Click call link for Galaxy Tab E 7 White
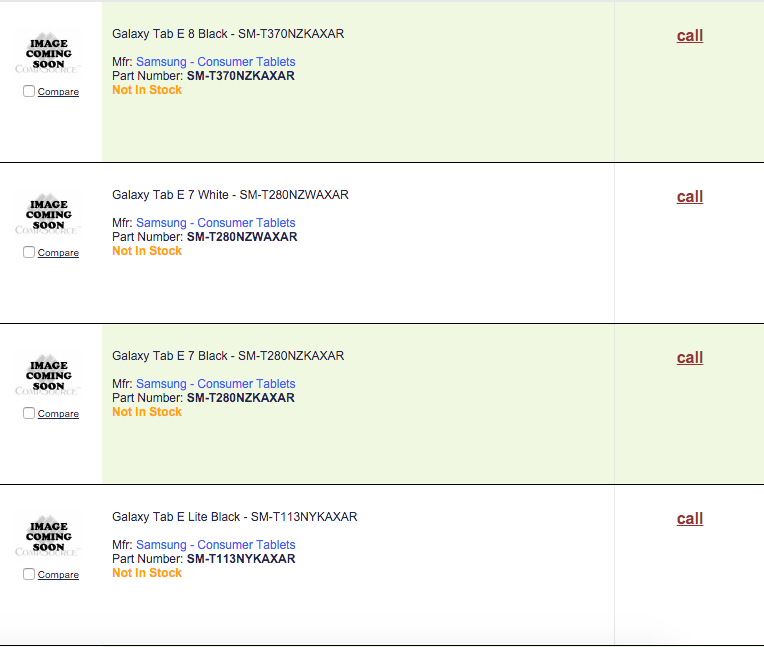Image resolution: width=764 pixels, height=647 pixels. [690, 197]
